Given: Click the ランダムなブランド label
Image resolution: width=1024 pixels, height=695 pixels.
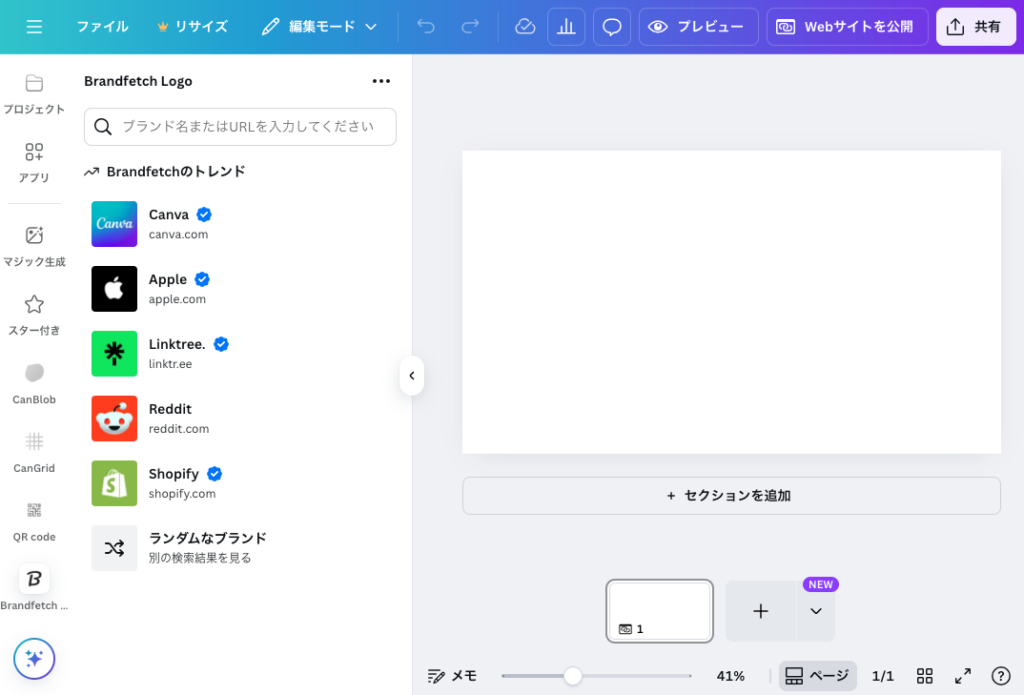Looking at the screenshot, I should pos(208,538).
